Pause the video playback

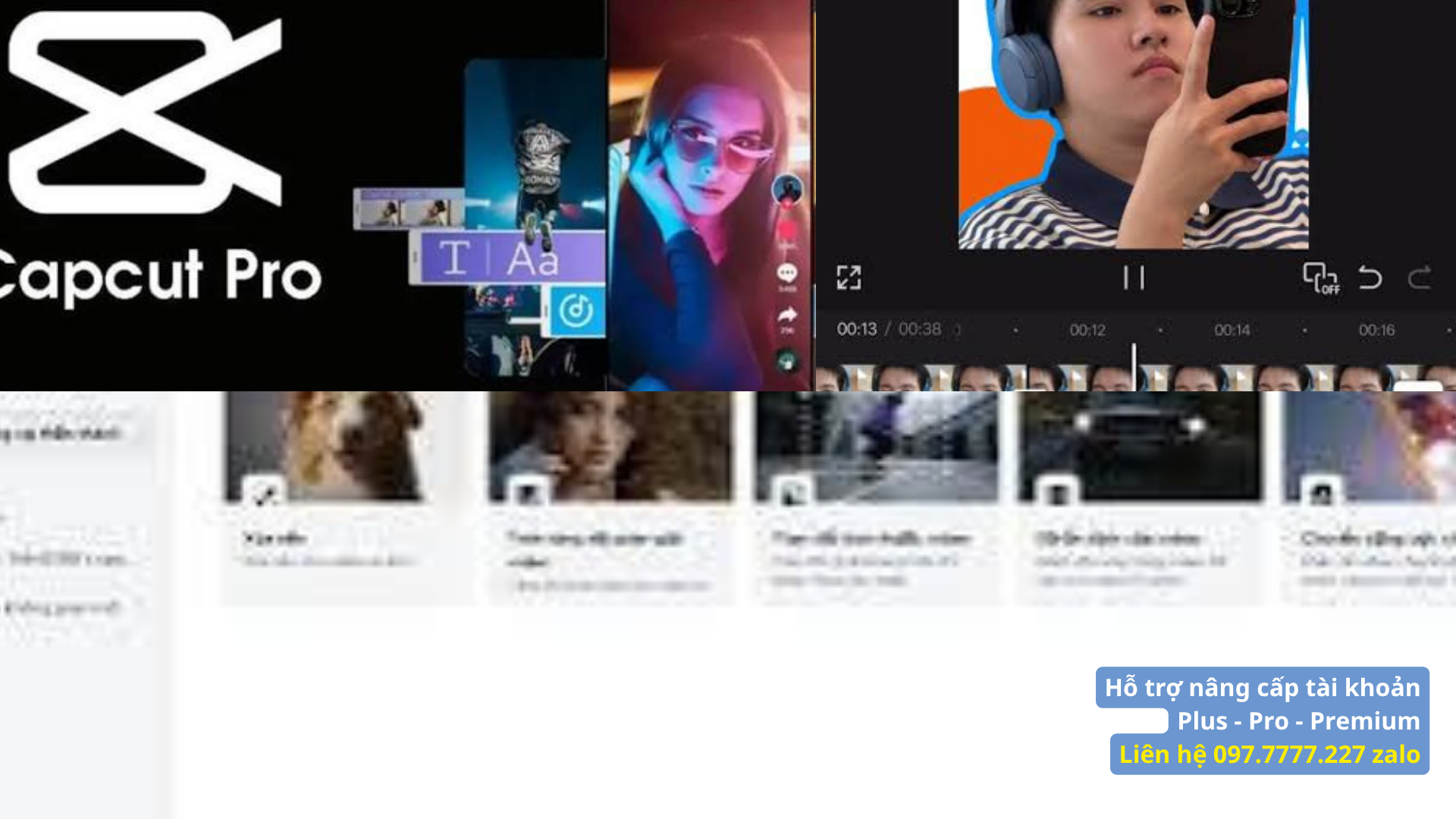(x=1134, y=278)
